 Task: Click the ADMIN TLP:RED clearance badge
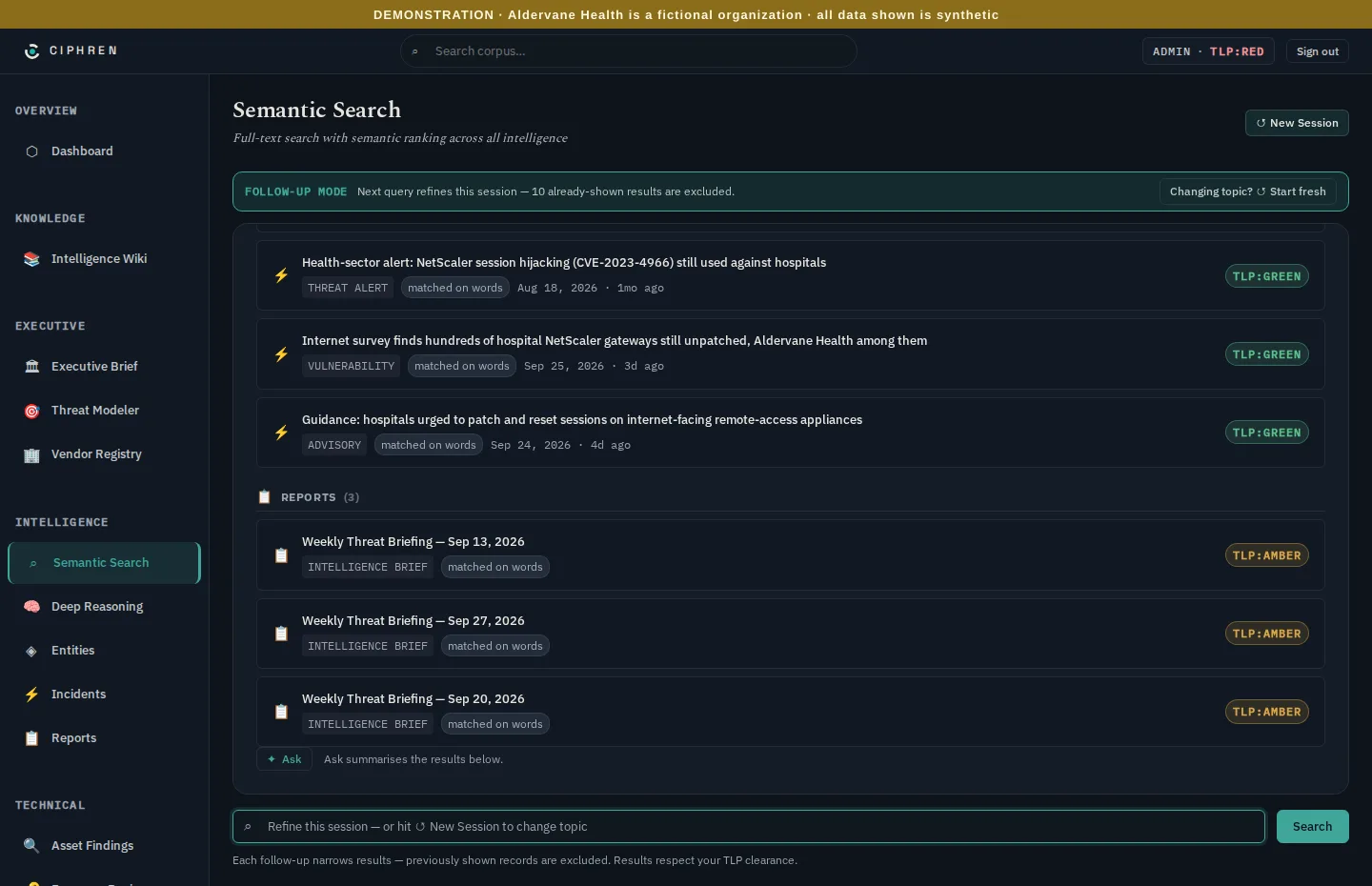1208,51
